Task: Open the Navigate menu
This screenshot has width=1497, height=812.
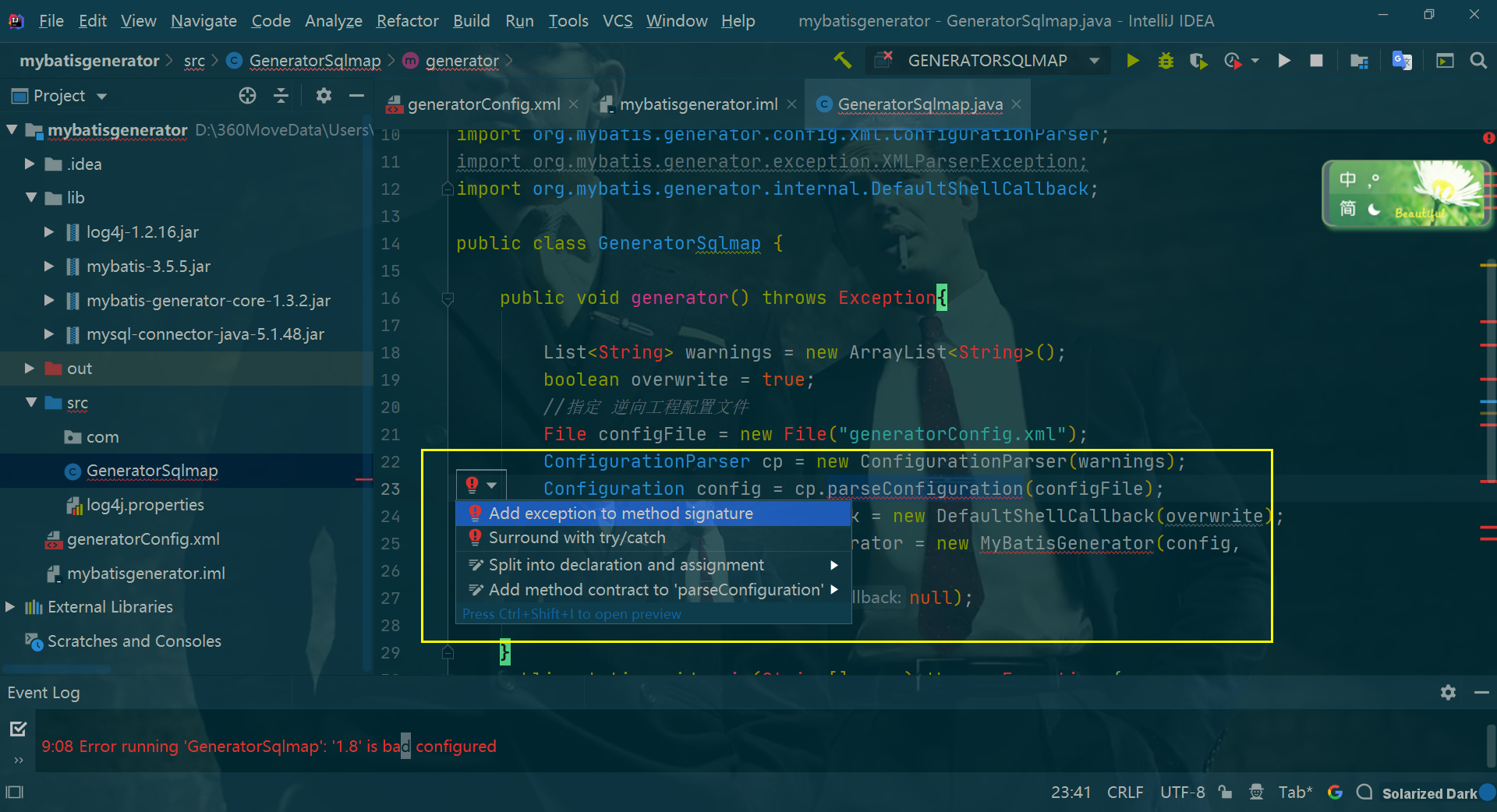Action: [x=203, y=21]
